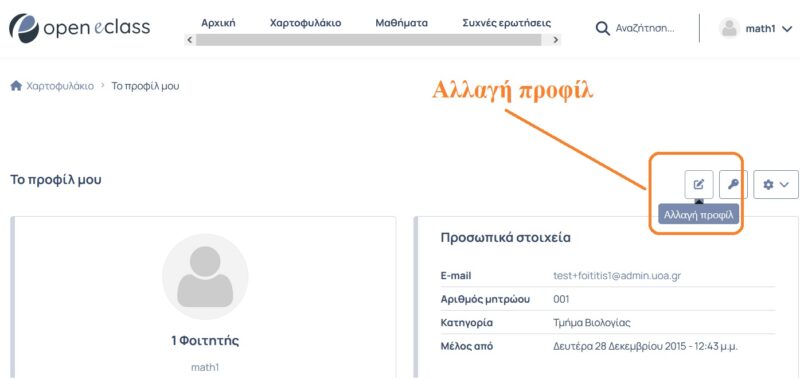Go to Χαρτοφυλάκιο in the top navigation
Image resolution: width=800 pixels, height=380 pixels.
tap(305, 23)
